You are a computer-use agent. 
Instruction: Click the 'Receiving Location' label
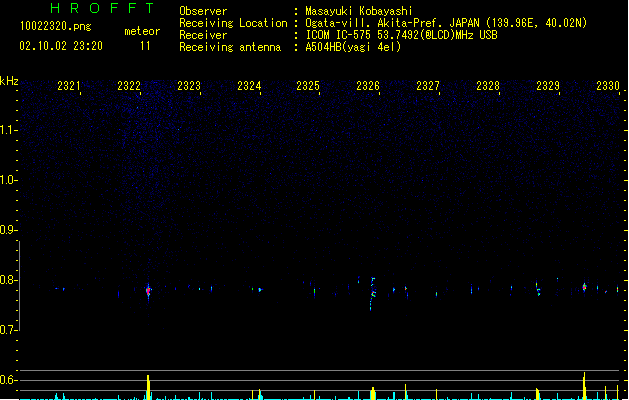pos(233,23)
